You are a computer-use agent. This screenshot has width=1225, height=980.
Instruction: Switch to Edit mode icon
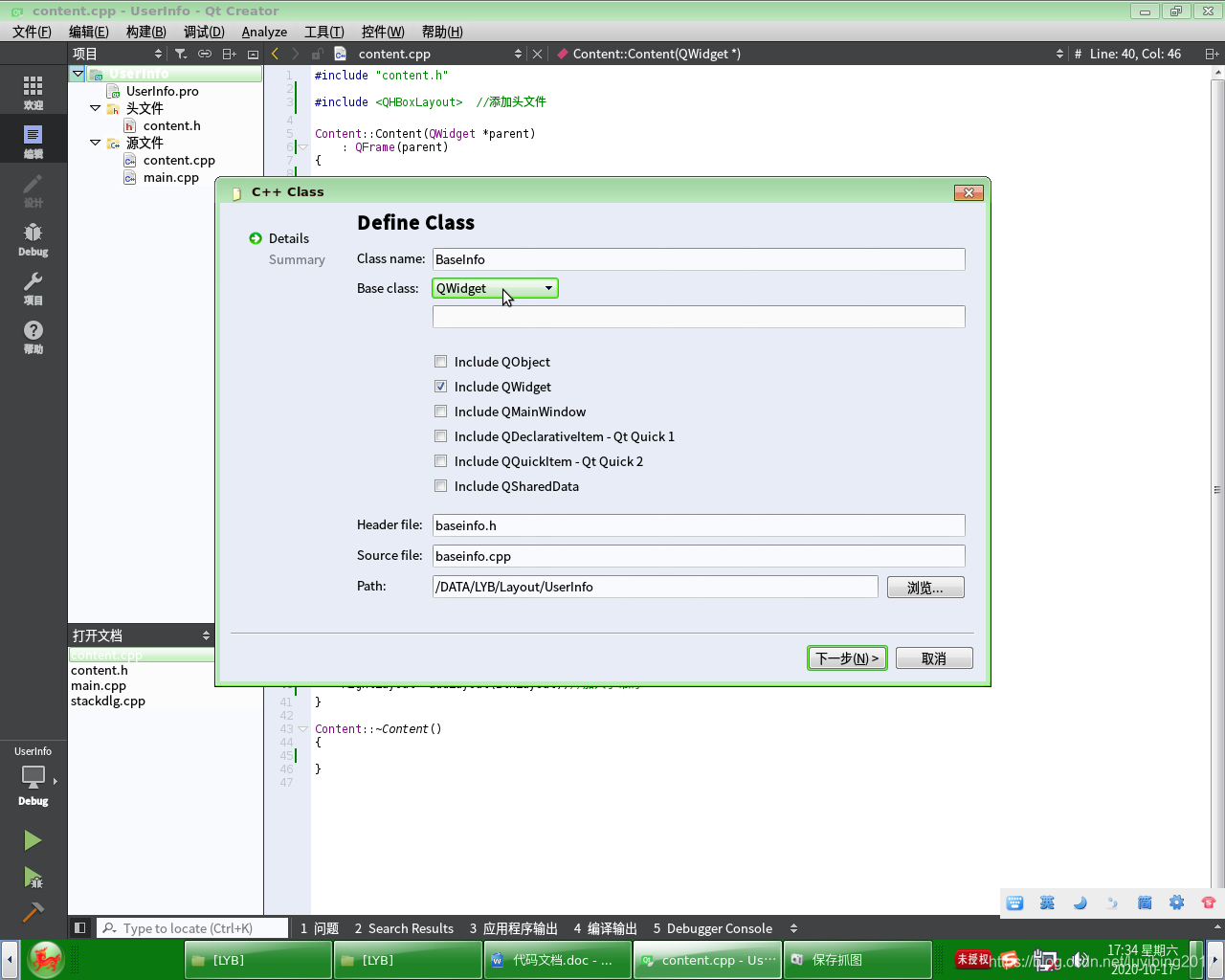point(33,141)
